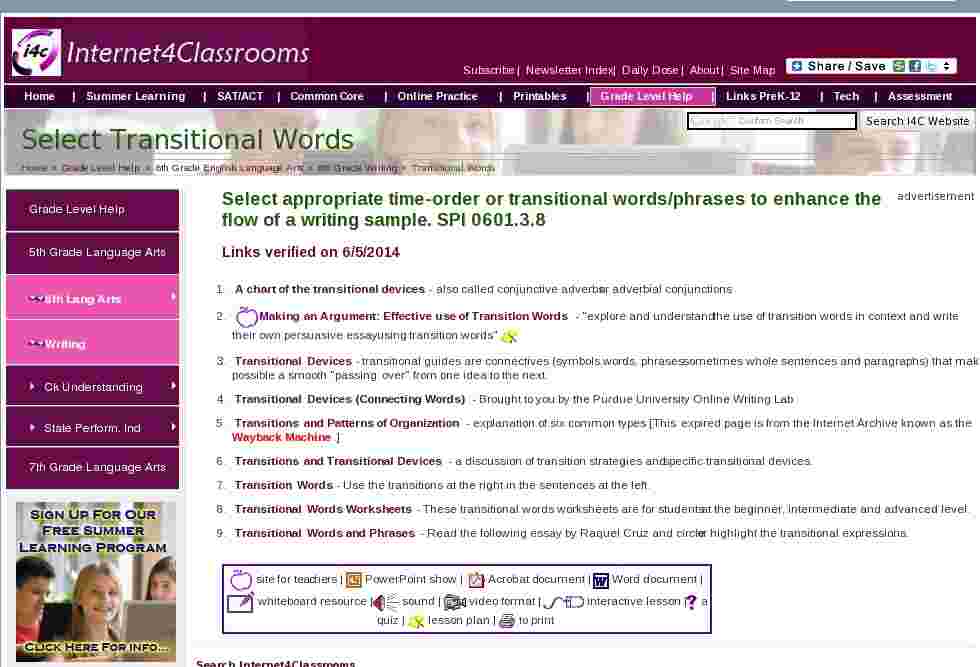Select the Writing sidebar item

click(x=92, y=343)
